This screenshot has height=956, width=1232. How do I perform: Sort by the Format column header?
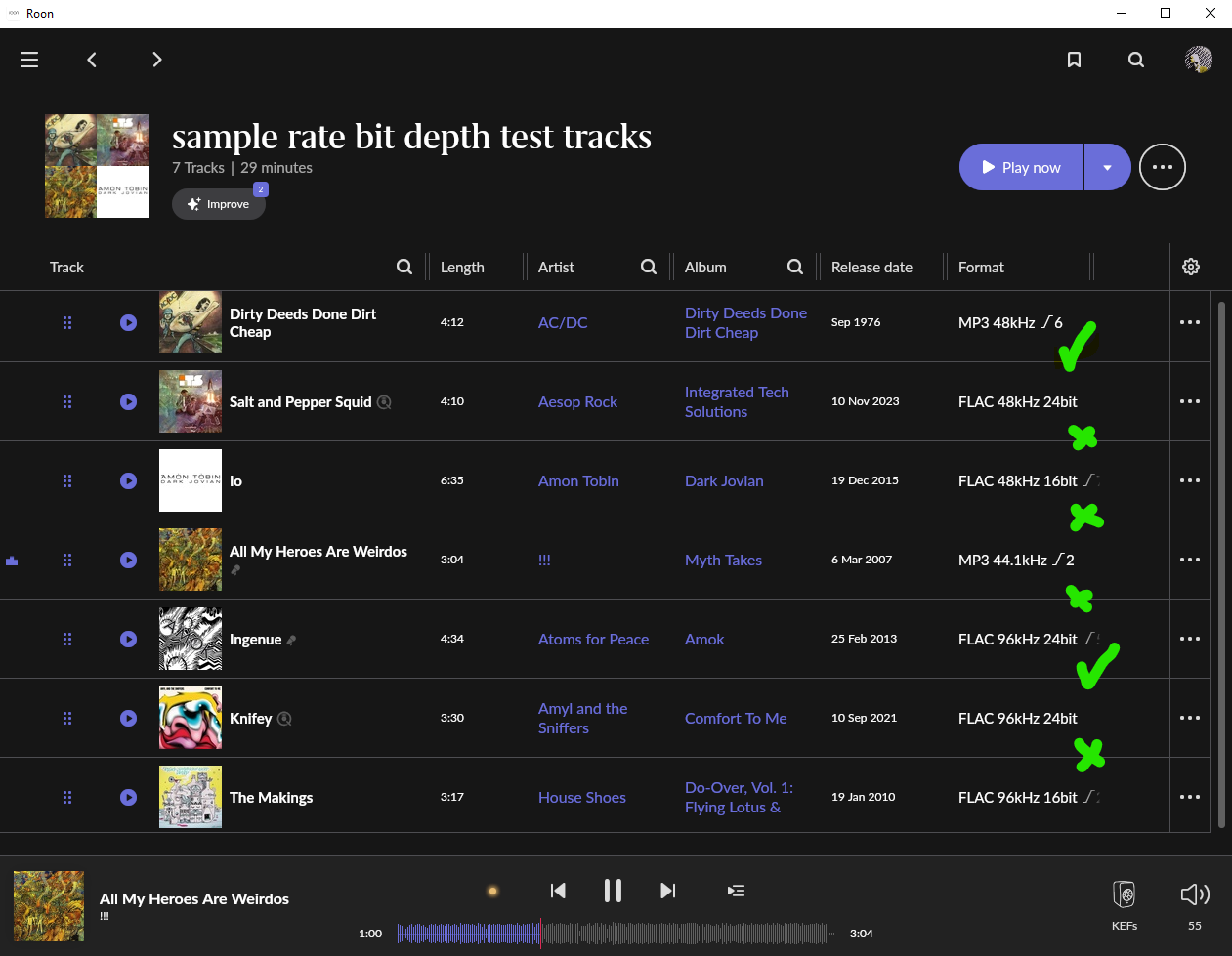point(981,268)
